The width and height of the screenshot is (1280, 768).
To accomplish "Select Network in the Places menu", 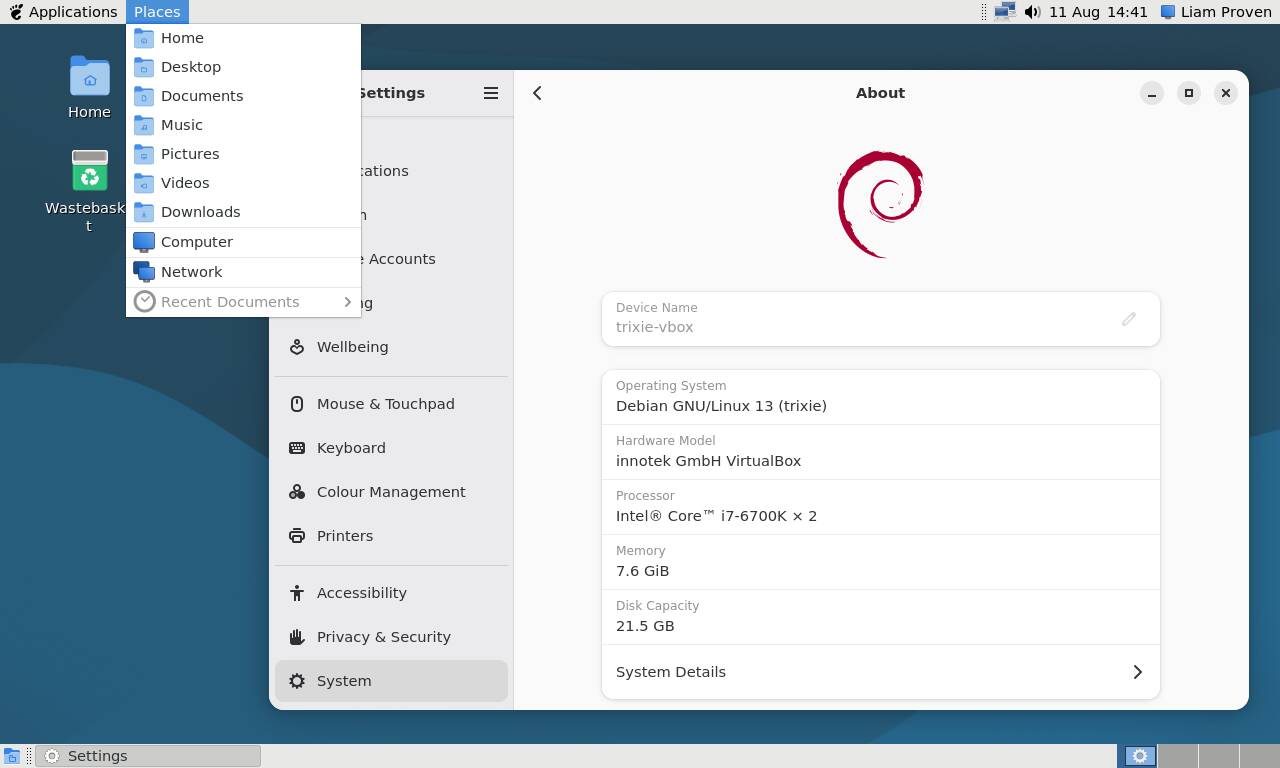I will click(x=191, y=272).
